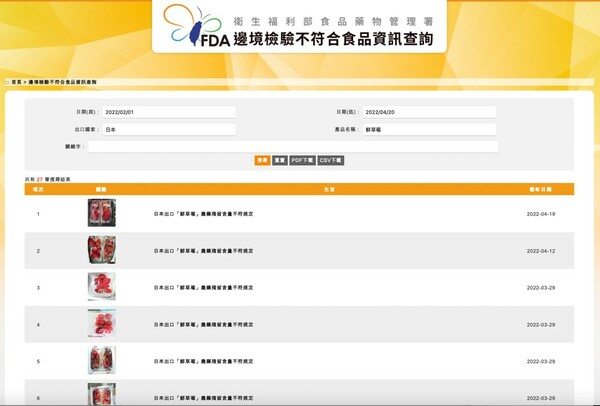Download results with PDF下載 button
Viewport: 600px width, 406px height.
click(x=303, y=160)
